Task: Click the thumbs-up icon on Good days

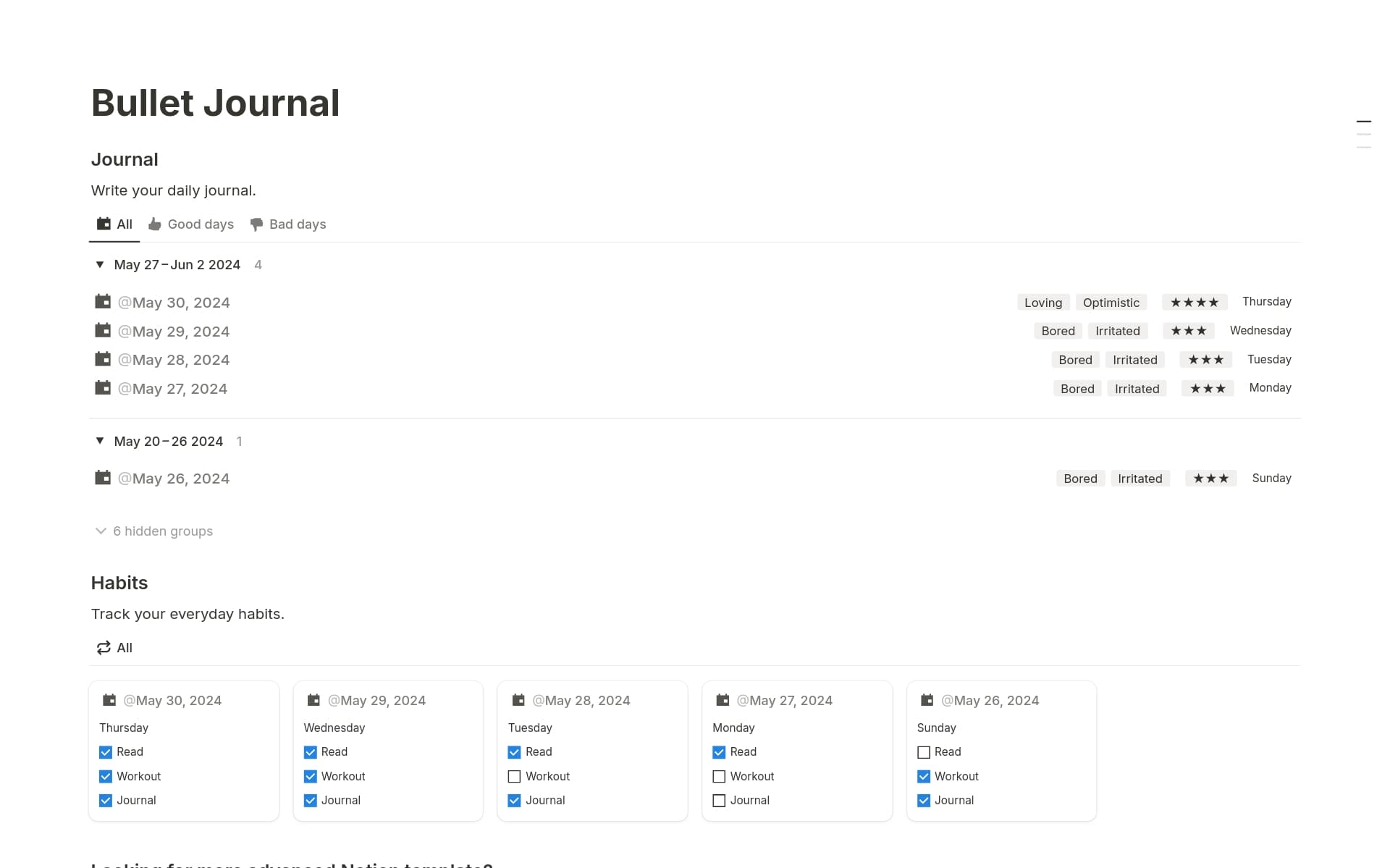Action: [x=155, y=224]
